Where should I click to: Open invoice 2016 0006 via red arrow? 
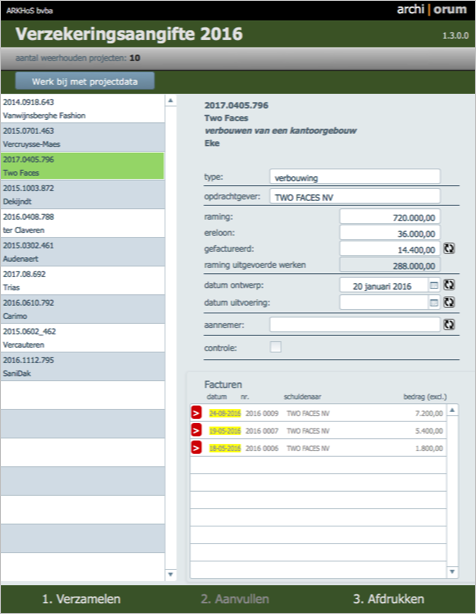click(x=196, y=448)
